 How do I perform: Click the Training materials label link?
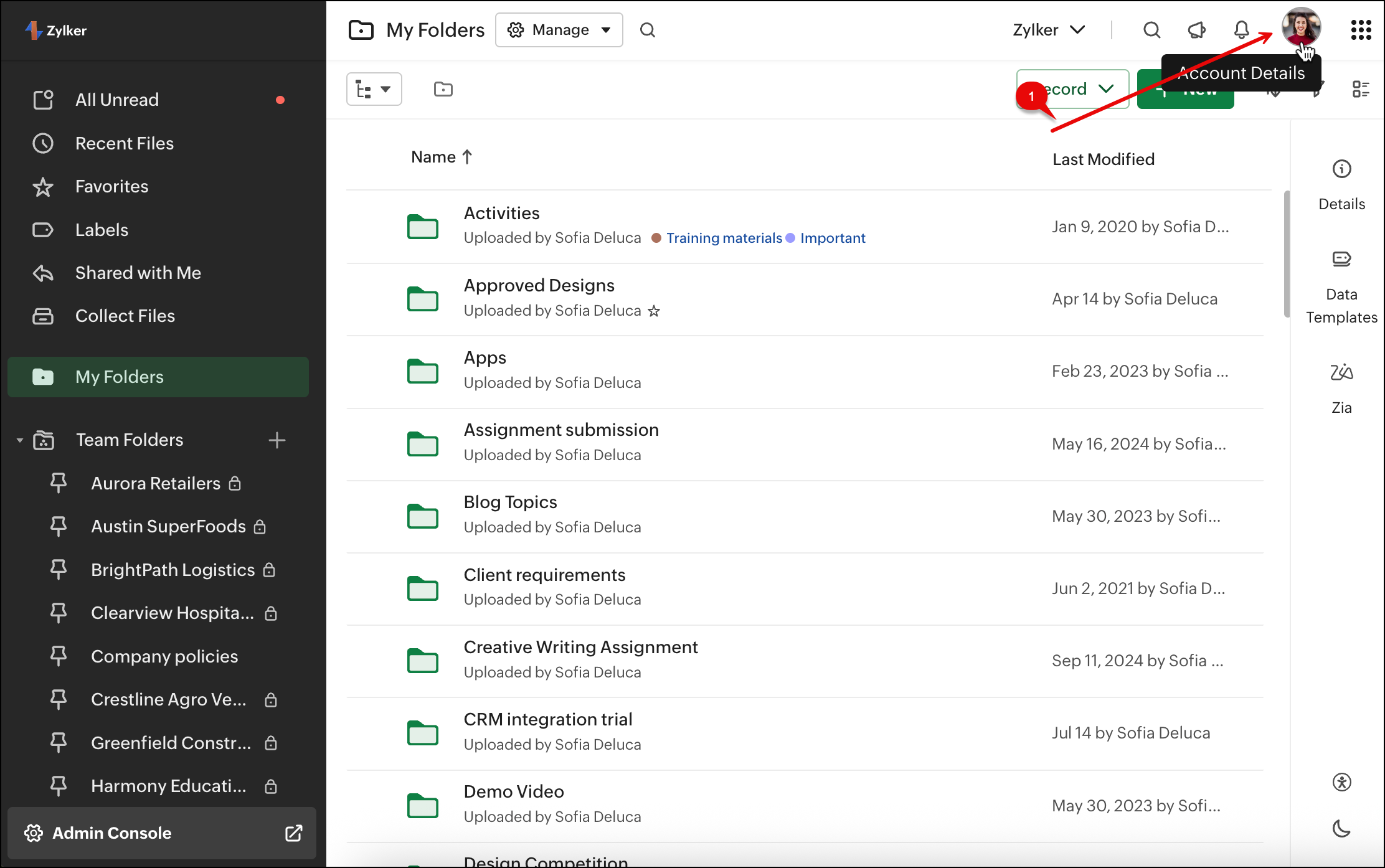click(724, 238)
